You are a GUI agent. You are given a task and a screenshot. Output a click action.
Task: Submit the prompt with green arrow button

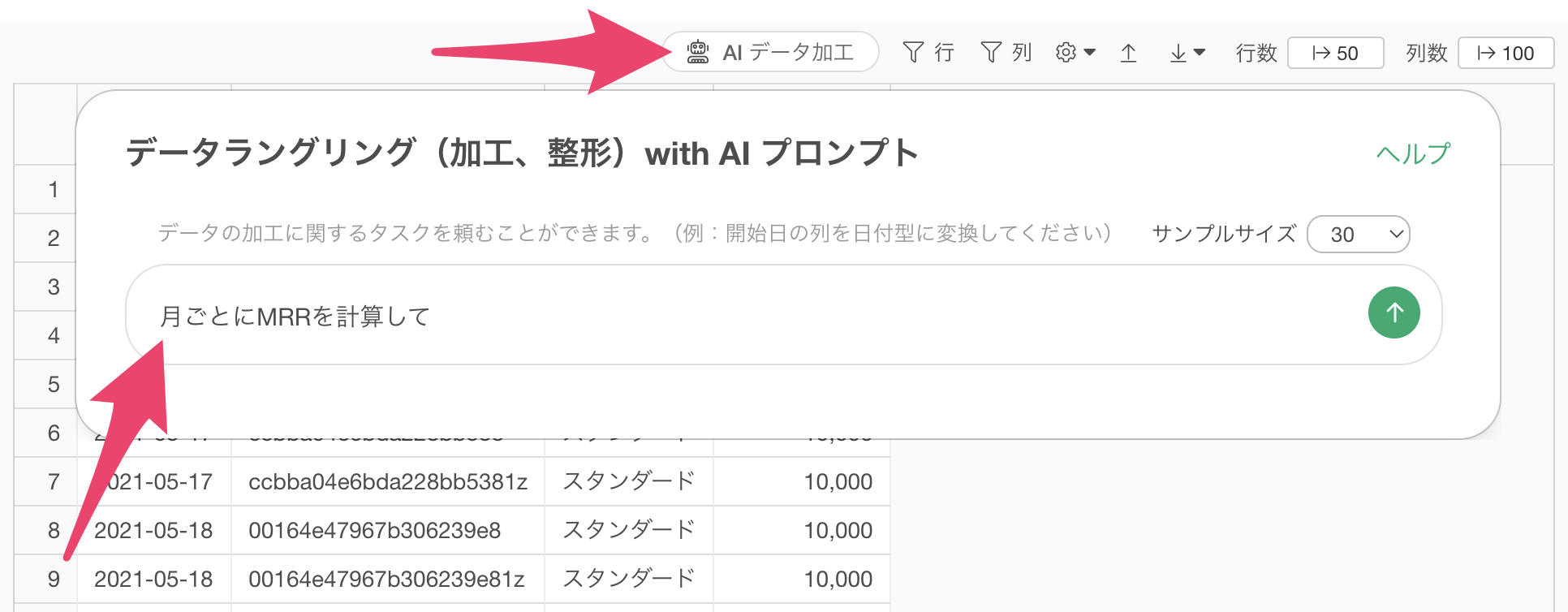1394,312
